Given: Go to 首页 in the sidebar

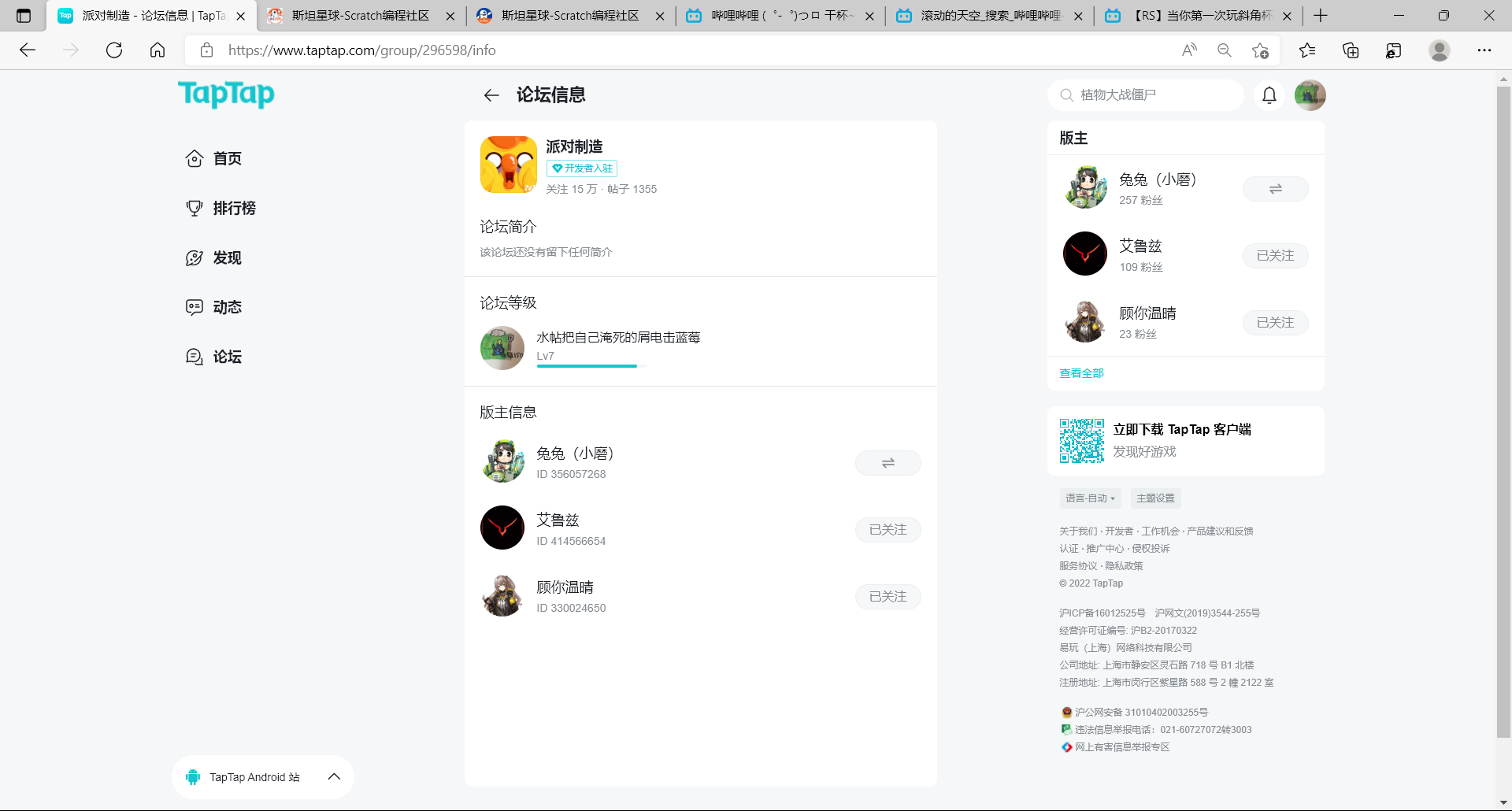Looking at the screenshot, I should point(214,158).
